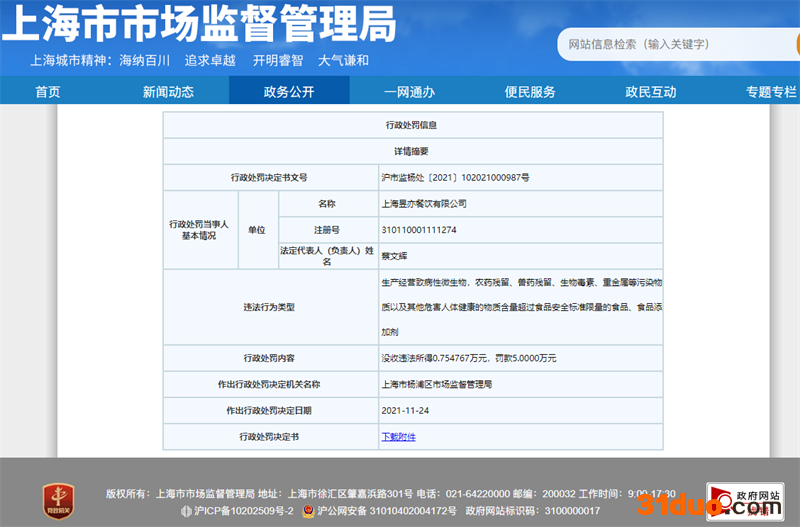Select the 政务公开 navigation tab

[289, 92]
